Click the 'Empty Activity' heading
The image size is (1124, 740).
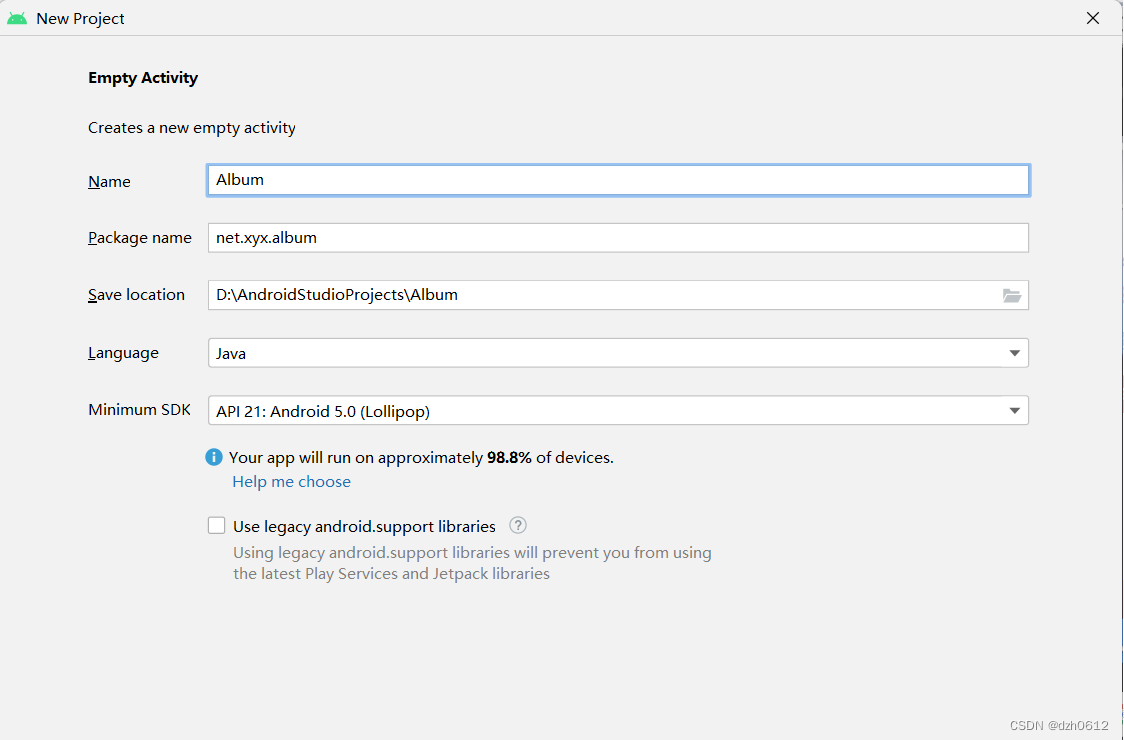(x=143, y=78)
